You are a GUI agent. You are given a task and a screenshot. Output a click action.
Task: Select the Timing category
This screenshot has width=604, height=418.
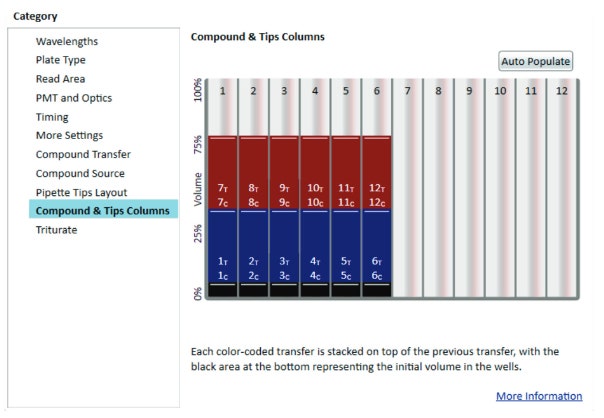click(52, 117)
